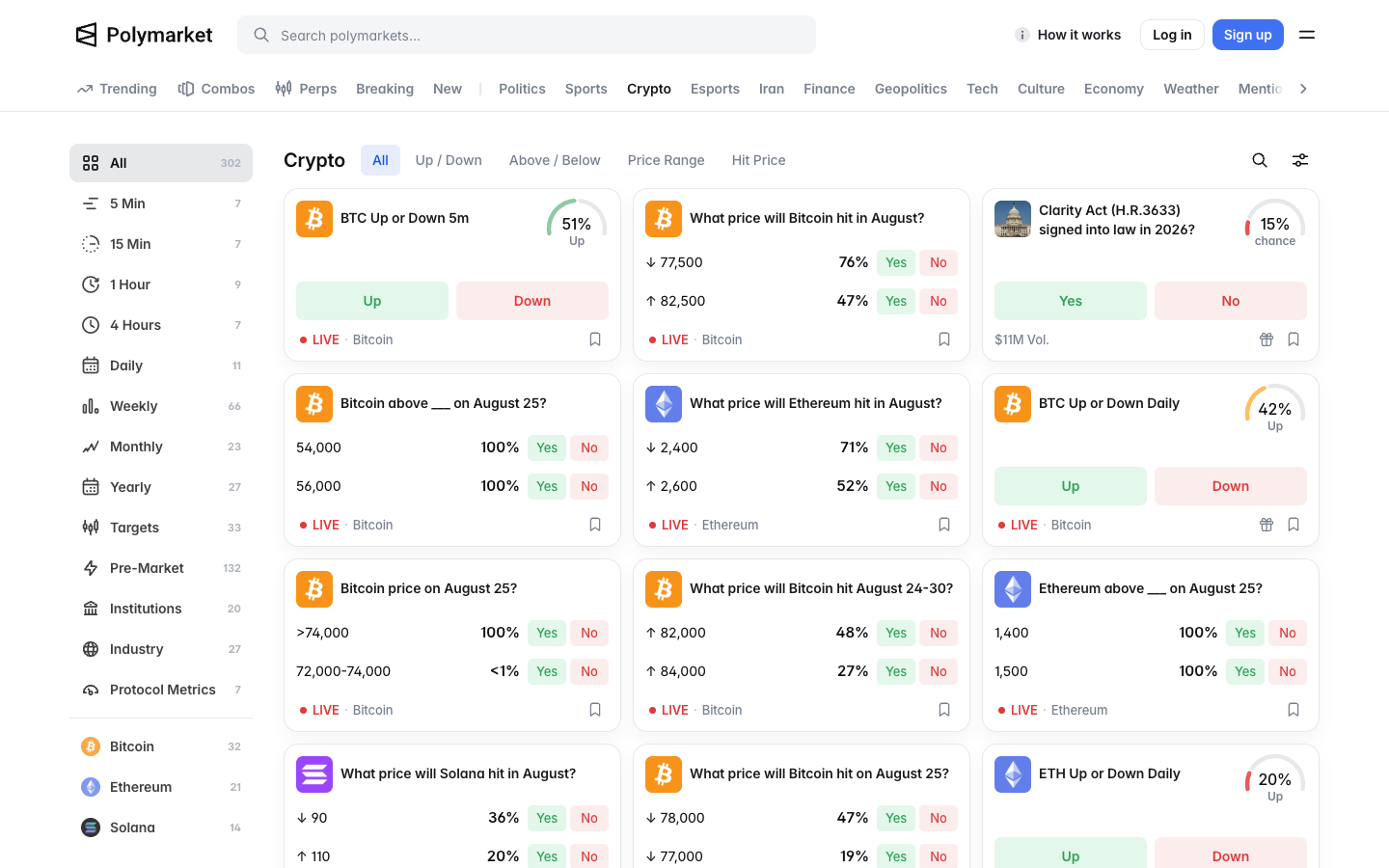Open the Targets sidebar filter

pyautogui.click(x=161, y=528)
